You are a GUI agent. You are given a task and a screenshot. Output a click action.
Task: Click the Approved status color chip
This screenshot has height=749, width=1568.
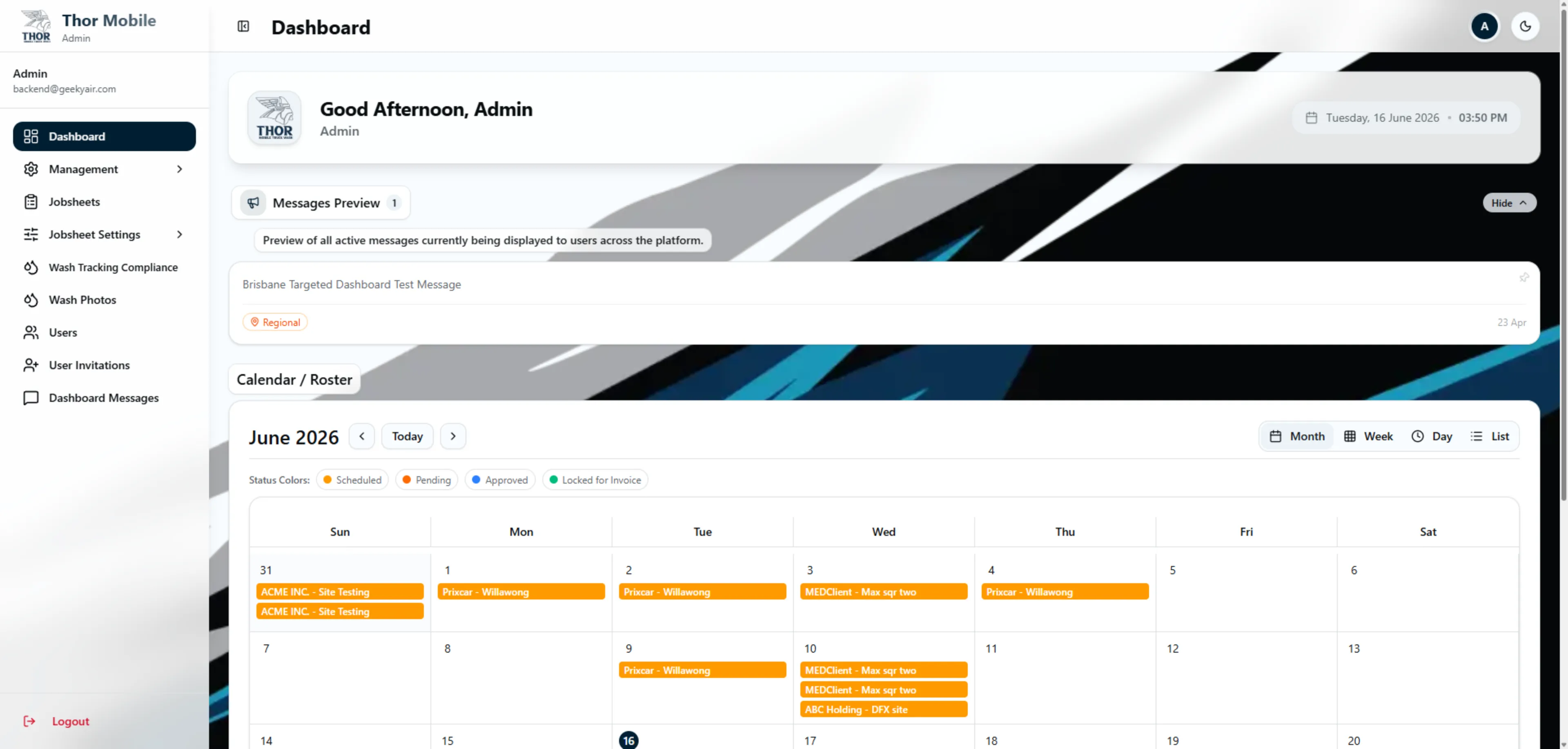(x=500, y=480)
